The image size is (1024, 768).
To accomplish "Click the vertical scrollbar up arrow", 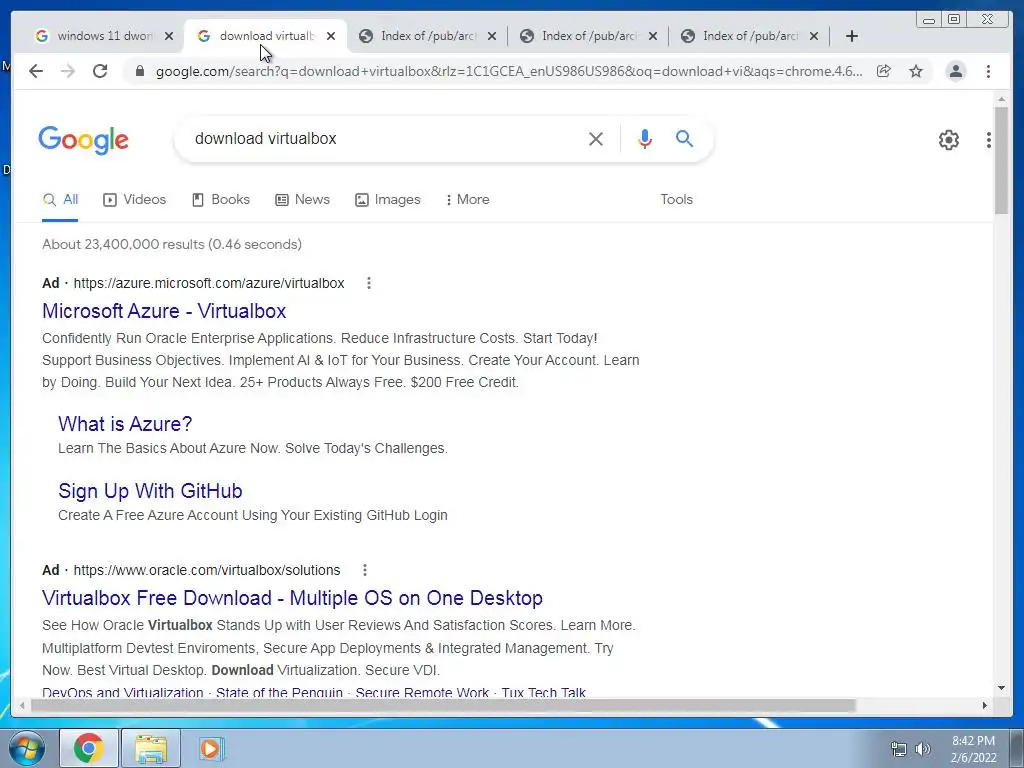I will coord(1001,99).
